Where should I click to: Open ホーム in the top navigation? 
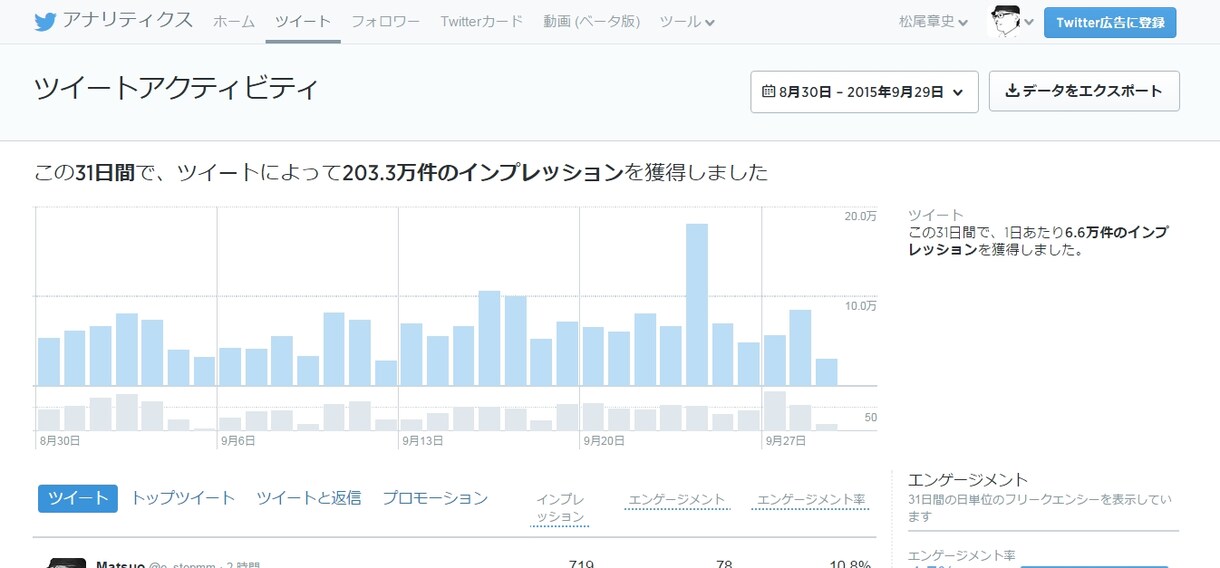pyautogui.click(x=234, y=21)
